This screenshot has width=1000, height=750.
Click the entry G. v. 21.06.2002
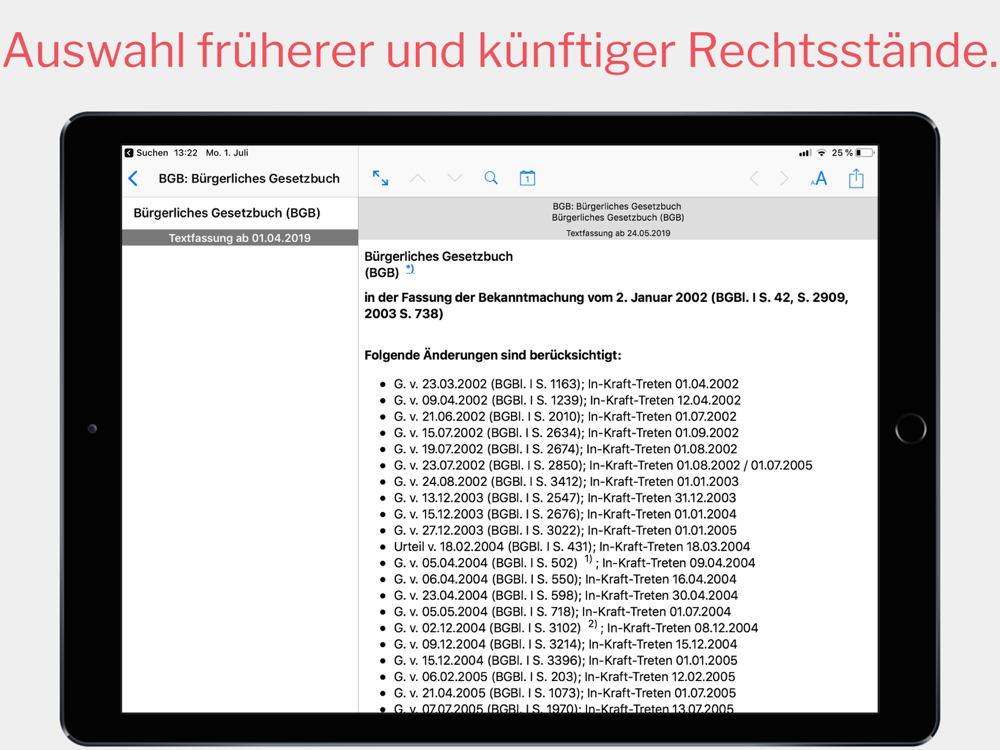tap(565, 416)
